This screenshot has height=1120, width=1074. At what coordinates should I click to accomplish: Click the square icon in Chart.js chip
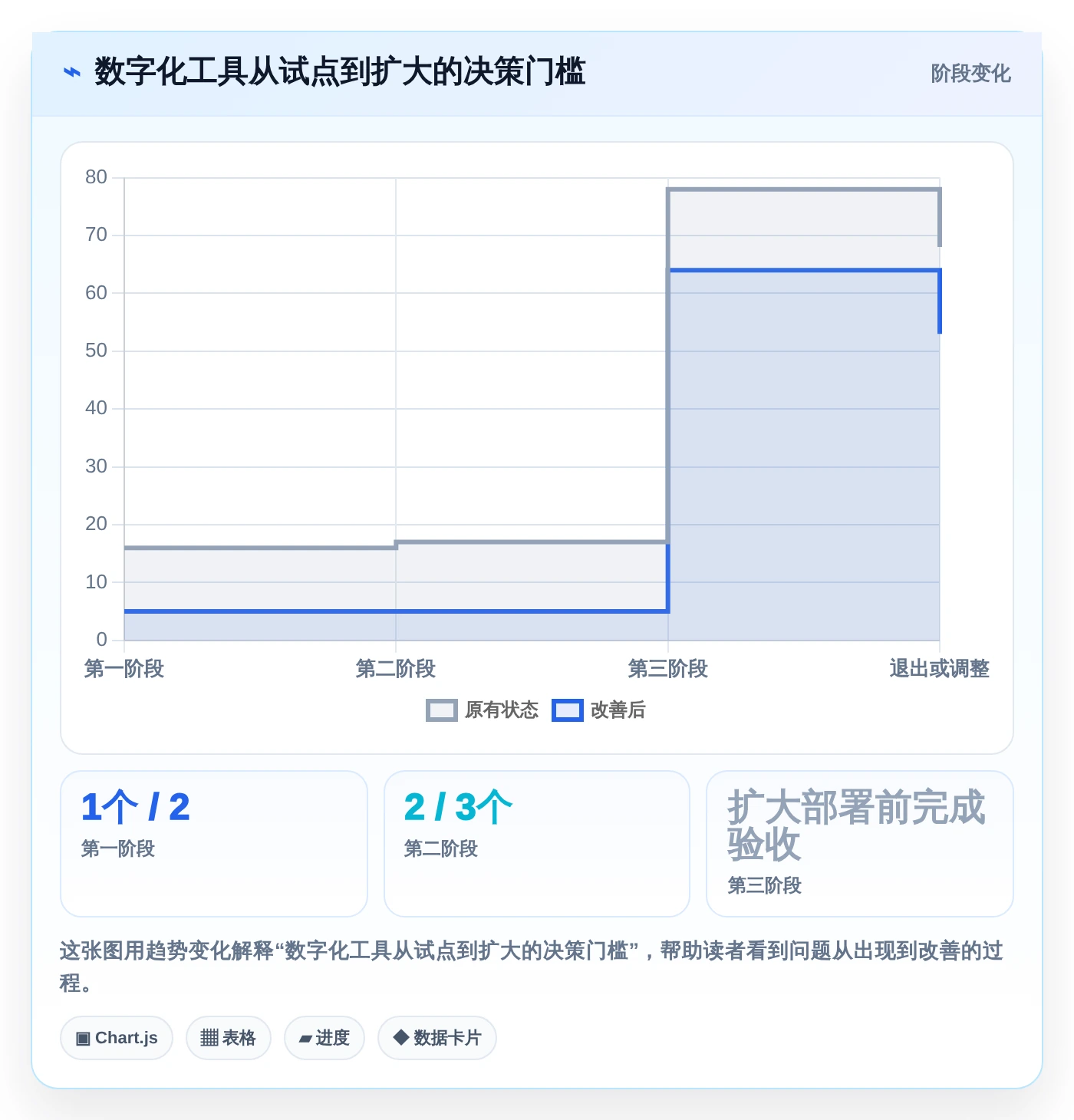click(83, 1039)
